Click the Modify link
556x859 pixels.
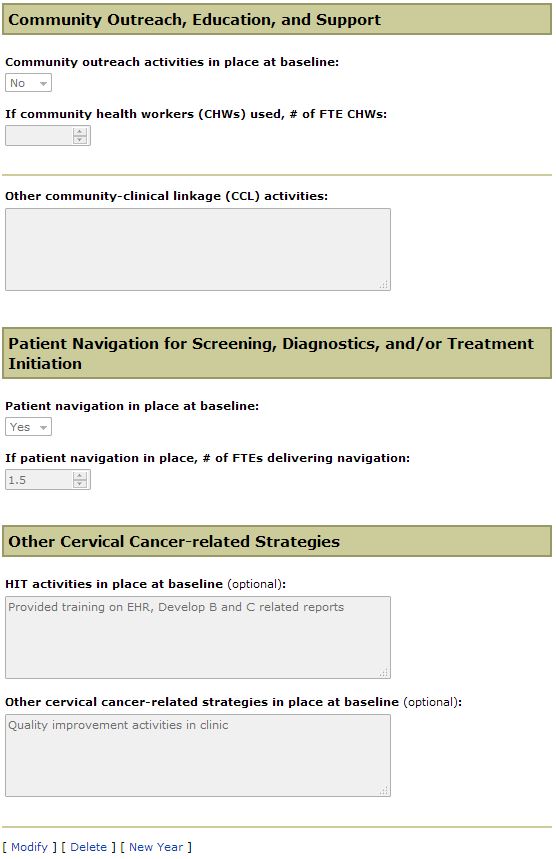coord(30,847)
